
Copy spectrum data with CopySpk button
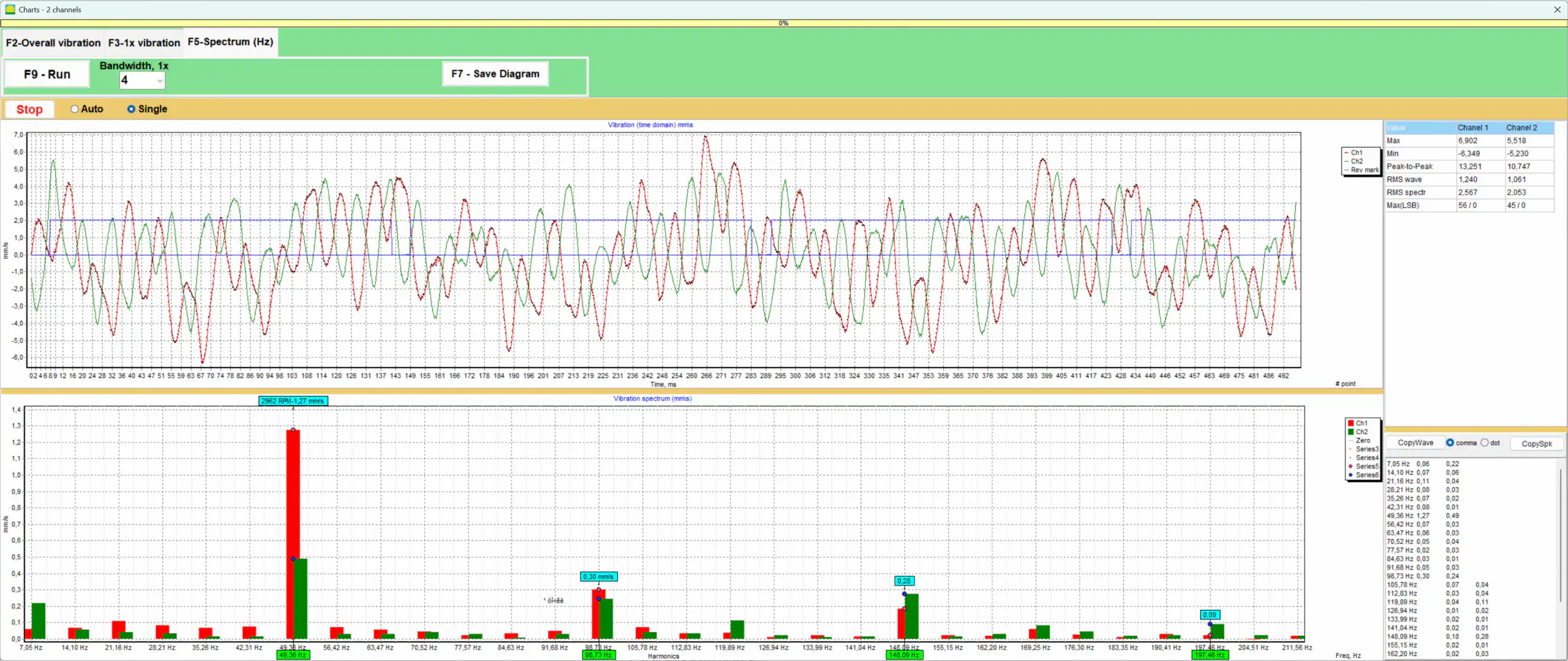[1536, 444]
